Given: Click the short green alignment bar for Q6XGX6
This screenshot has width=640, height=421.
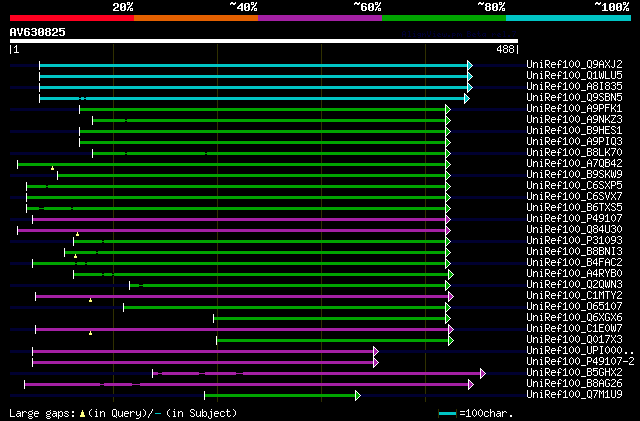Looking at the screenshot, I should 330,319.
